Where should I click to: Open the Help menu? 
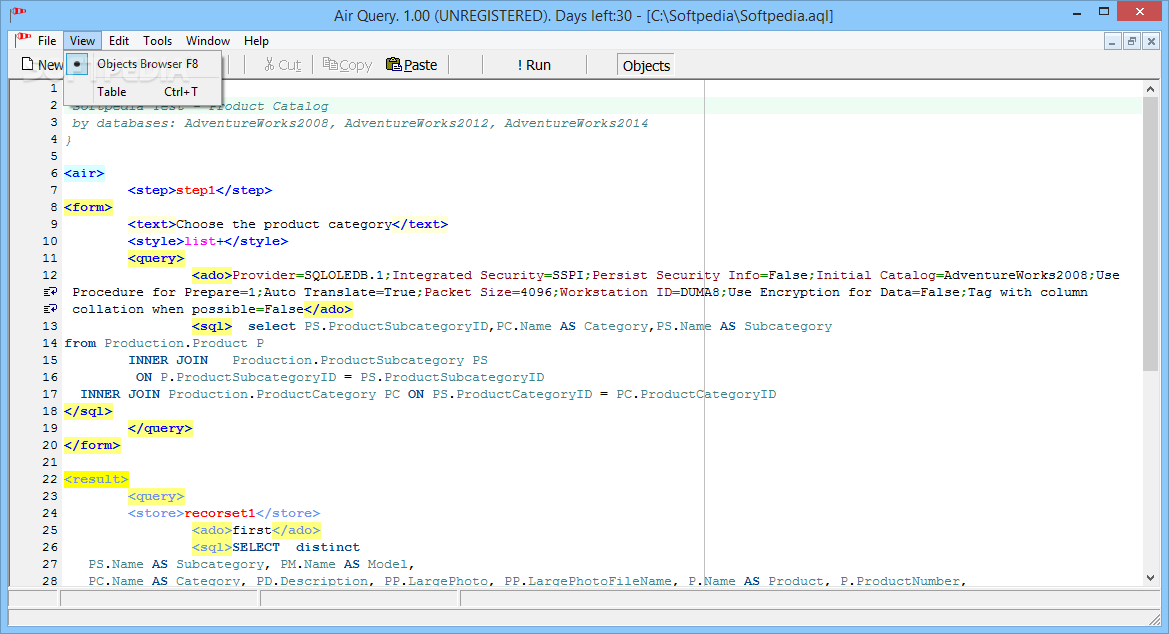[256, 41]
